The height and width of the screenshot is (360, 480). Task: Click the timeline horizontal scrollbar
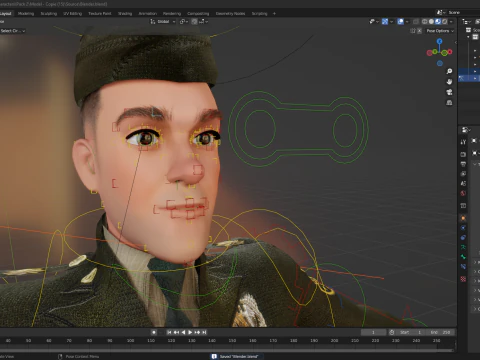pos(227,350)
